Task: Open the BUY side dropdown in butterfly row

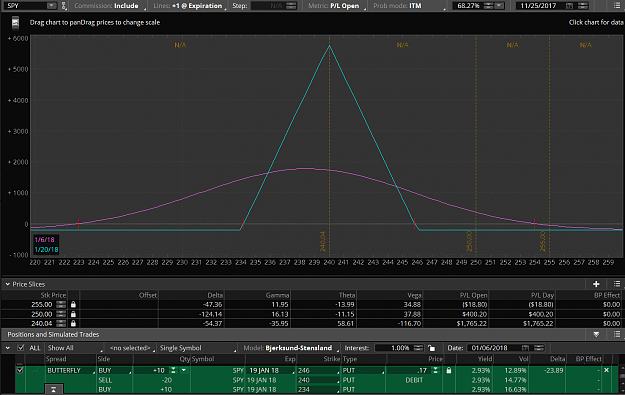Action: click(115, 370)
